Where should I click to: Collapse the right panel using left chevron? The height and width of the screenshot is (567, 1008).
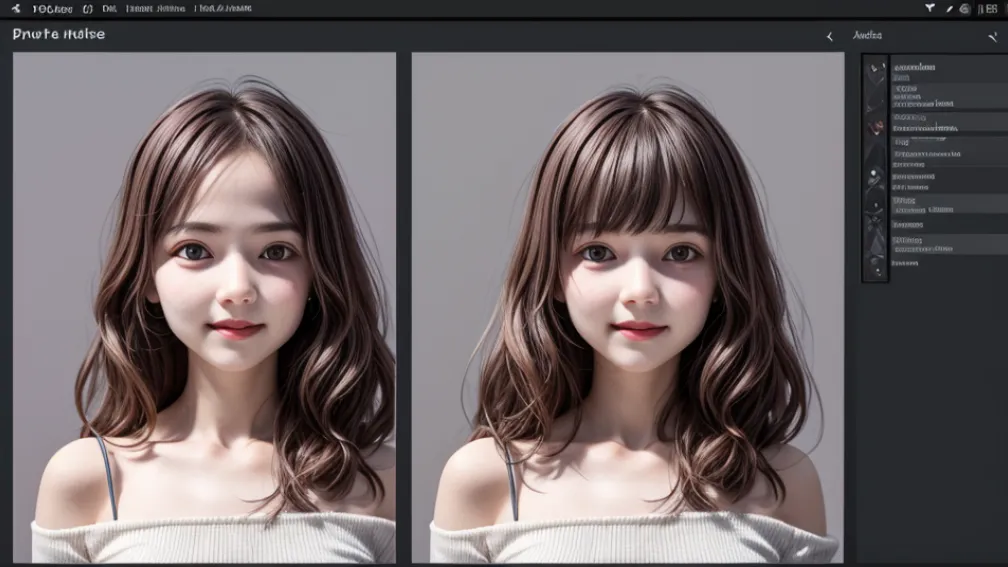click(x=829, y=36)
